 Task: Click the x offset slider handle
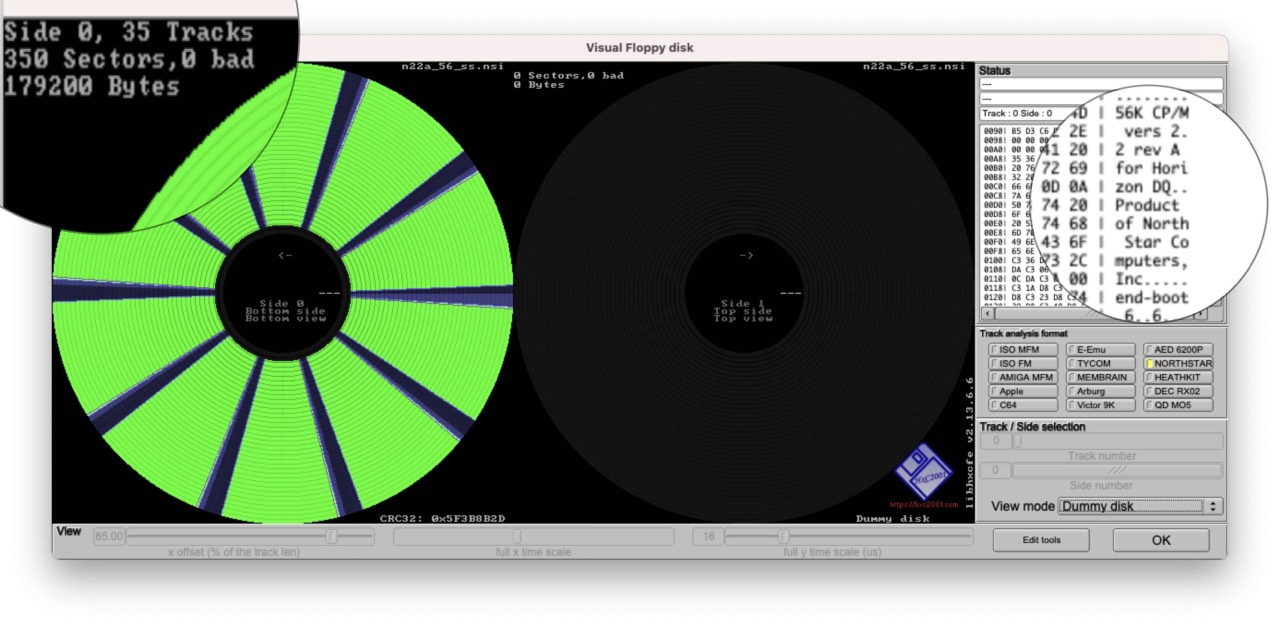(332, 537)
